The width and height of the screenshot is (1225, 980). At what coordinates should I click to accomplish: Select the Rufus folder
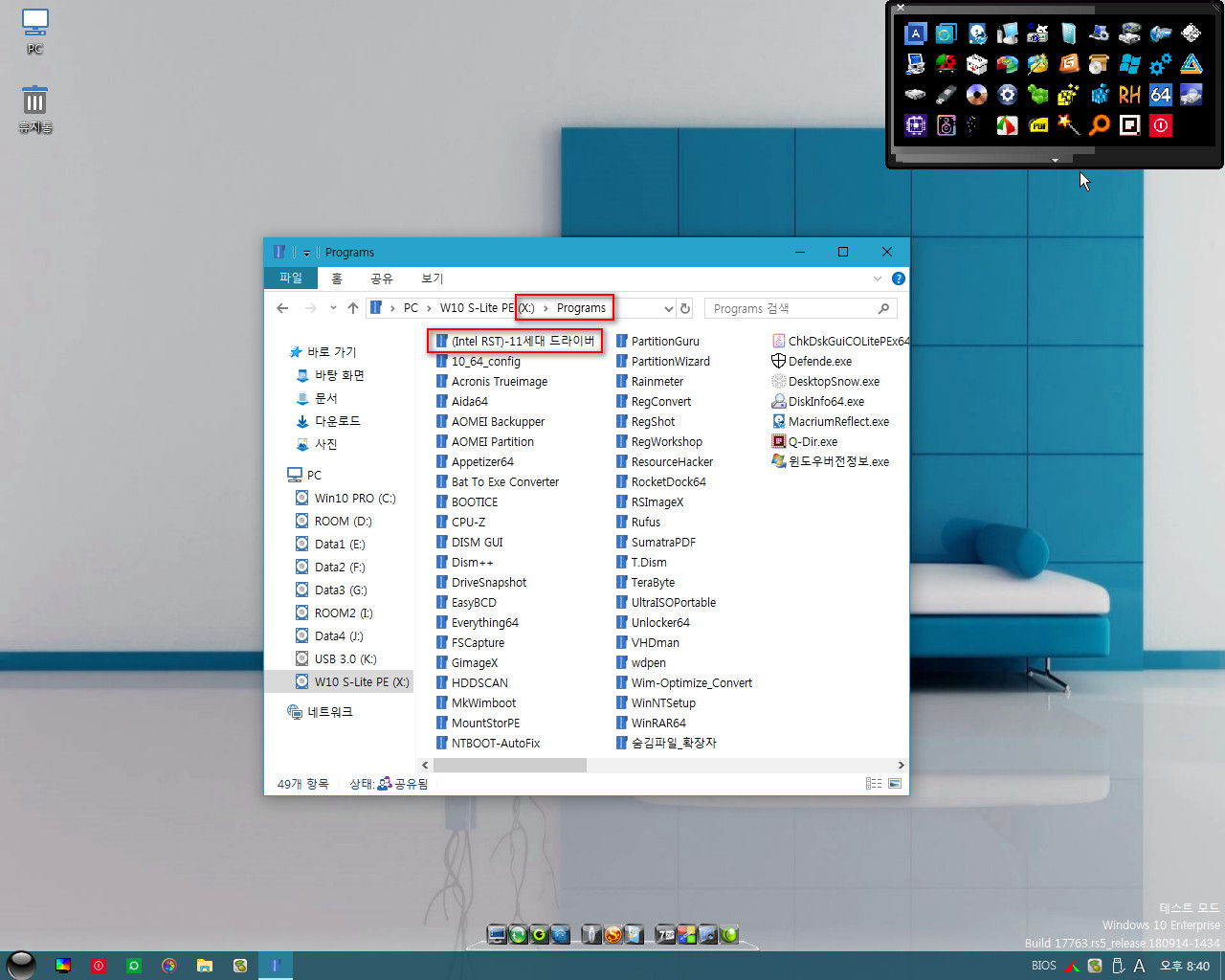click(645, 523)
